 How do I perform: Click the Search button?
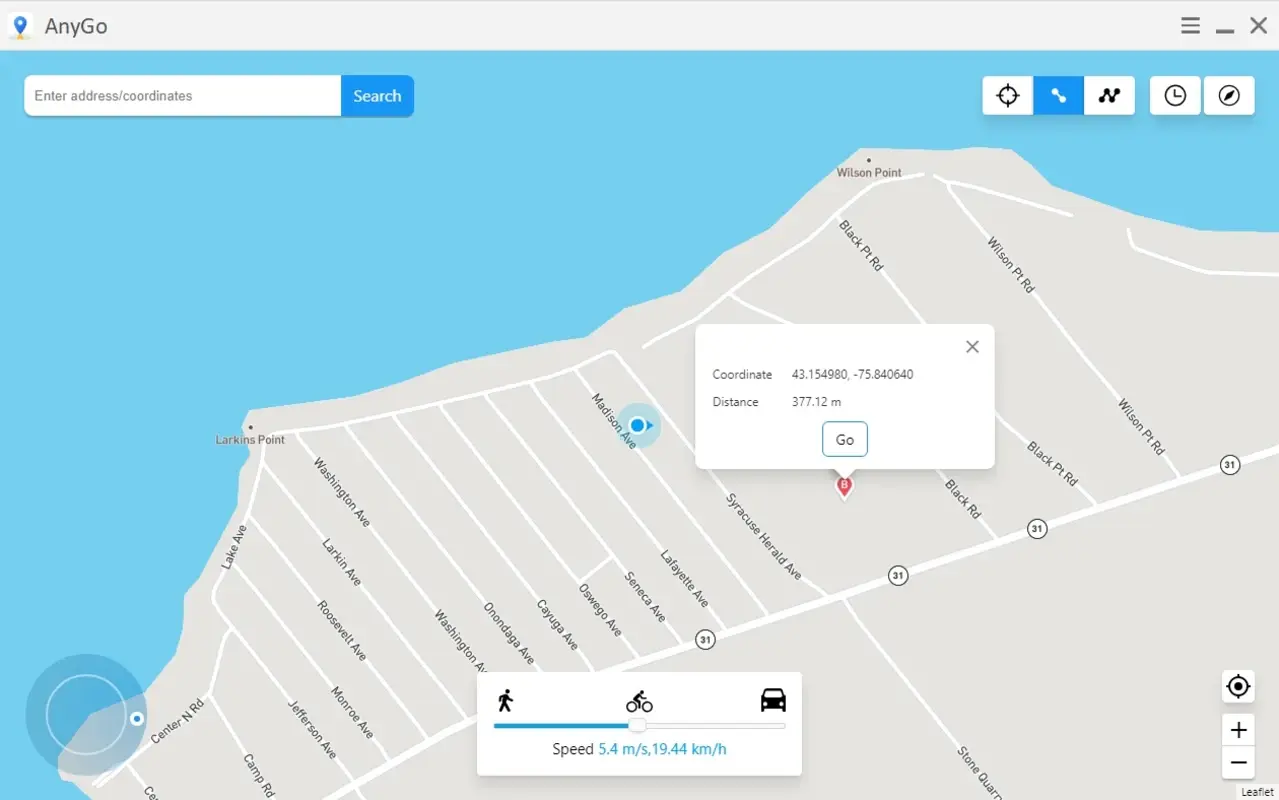click(377, 95)
